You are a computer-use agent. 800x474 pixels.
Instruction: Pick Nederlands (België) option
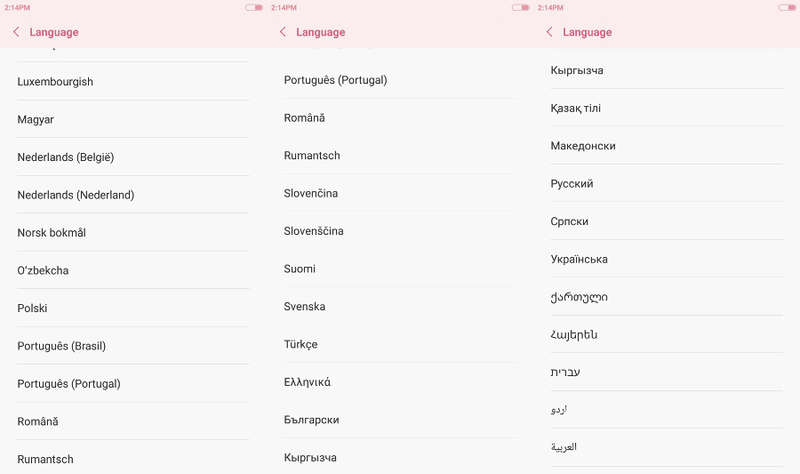coord(133,157)
